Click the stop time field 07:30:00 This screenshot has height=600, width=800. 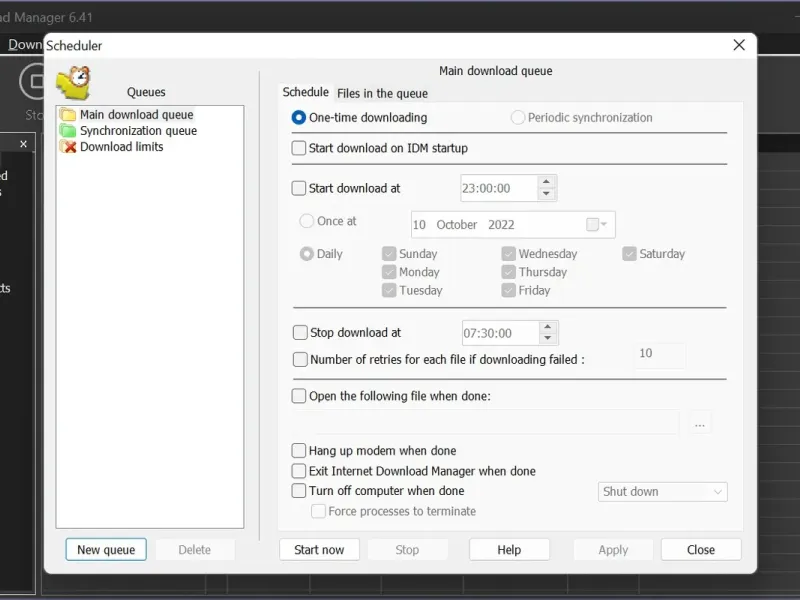[x=500, y=333]
